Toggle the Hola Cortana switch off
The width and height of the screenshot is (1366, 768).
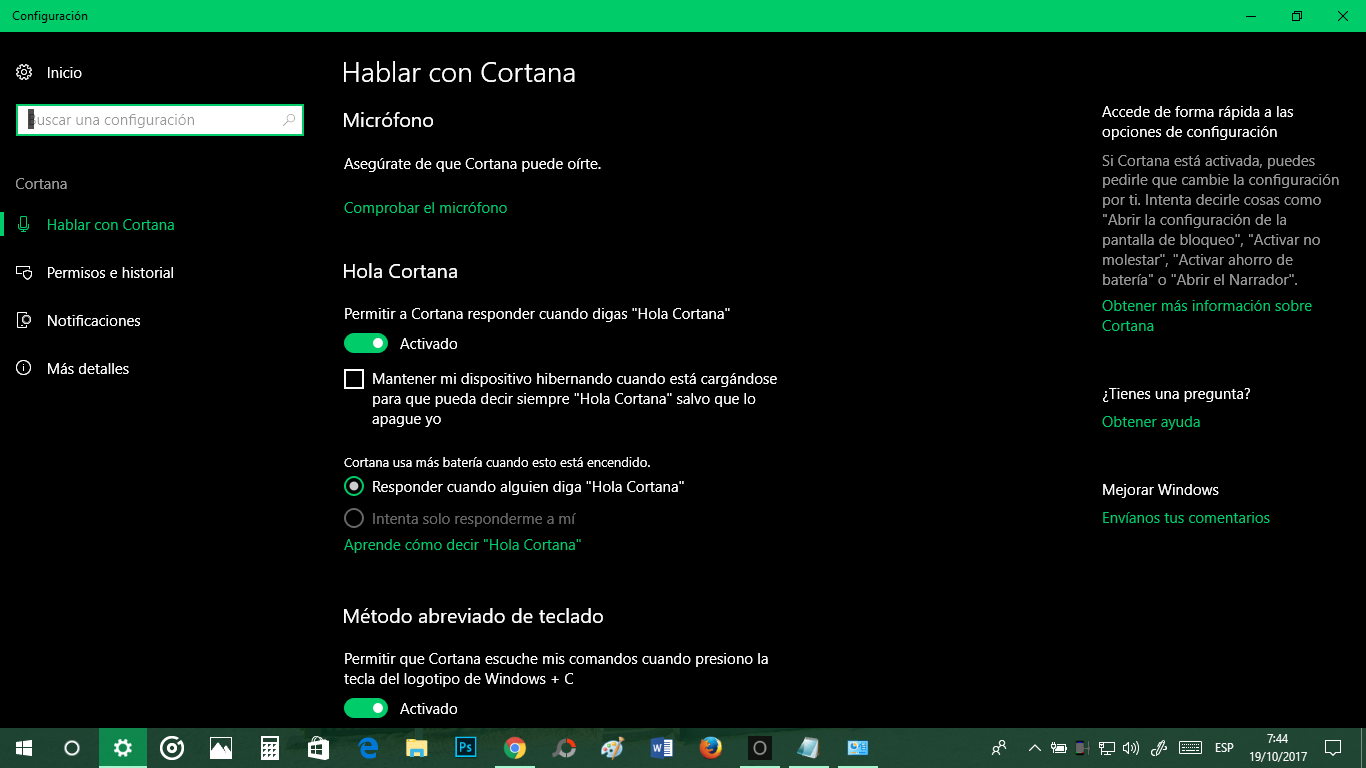click(x=366, y=344)
